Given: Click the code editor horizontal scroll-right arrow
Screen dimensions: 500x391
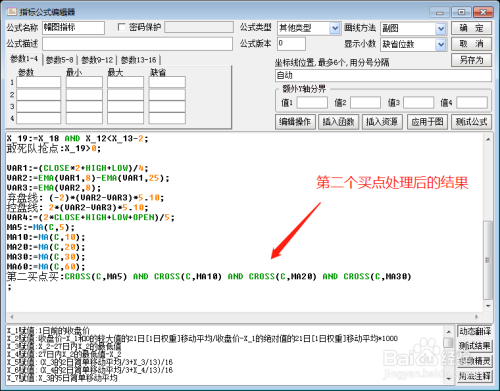Looking at the screenshot, I should click(x=476, y=317).
